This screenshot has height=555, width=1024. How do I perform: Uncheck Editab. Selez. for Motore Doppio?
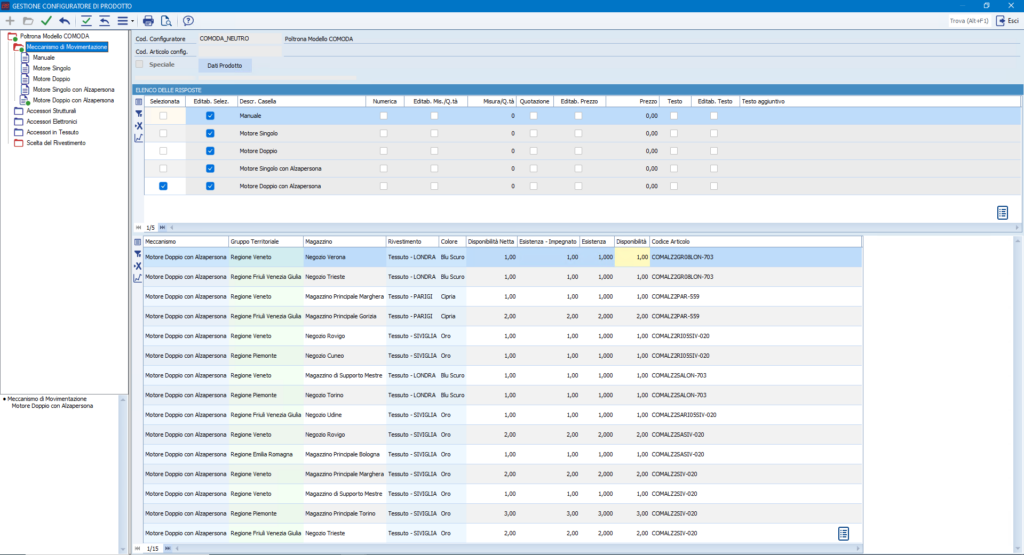tap(210, 151)
